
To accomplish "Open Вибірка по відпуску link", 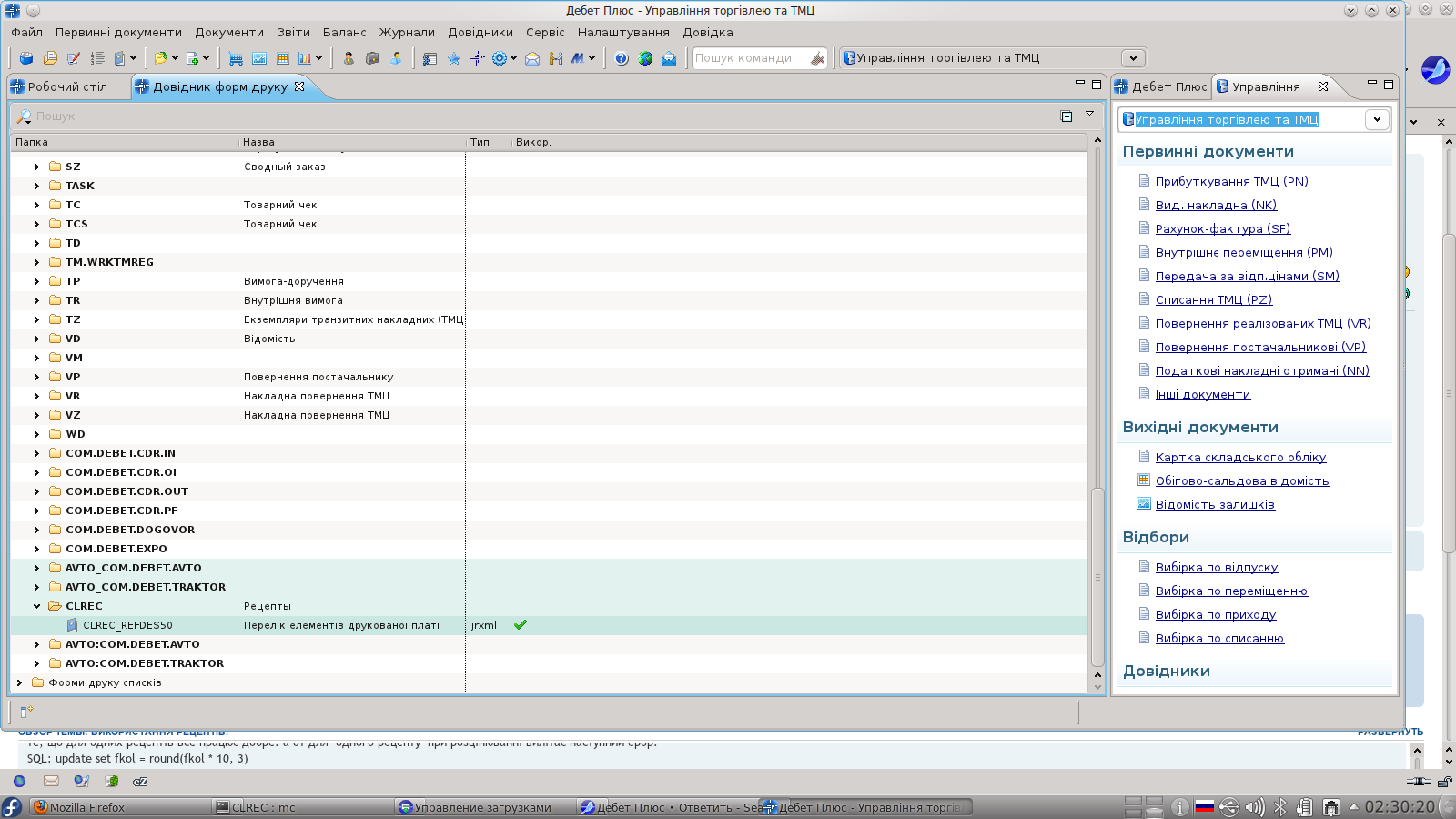I will click(1217, 567).
